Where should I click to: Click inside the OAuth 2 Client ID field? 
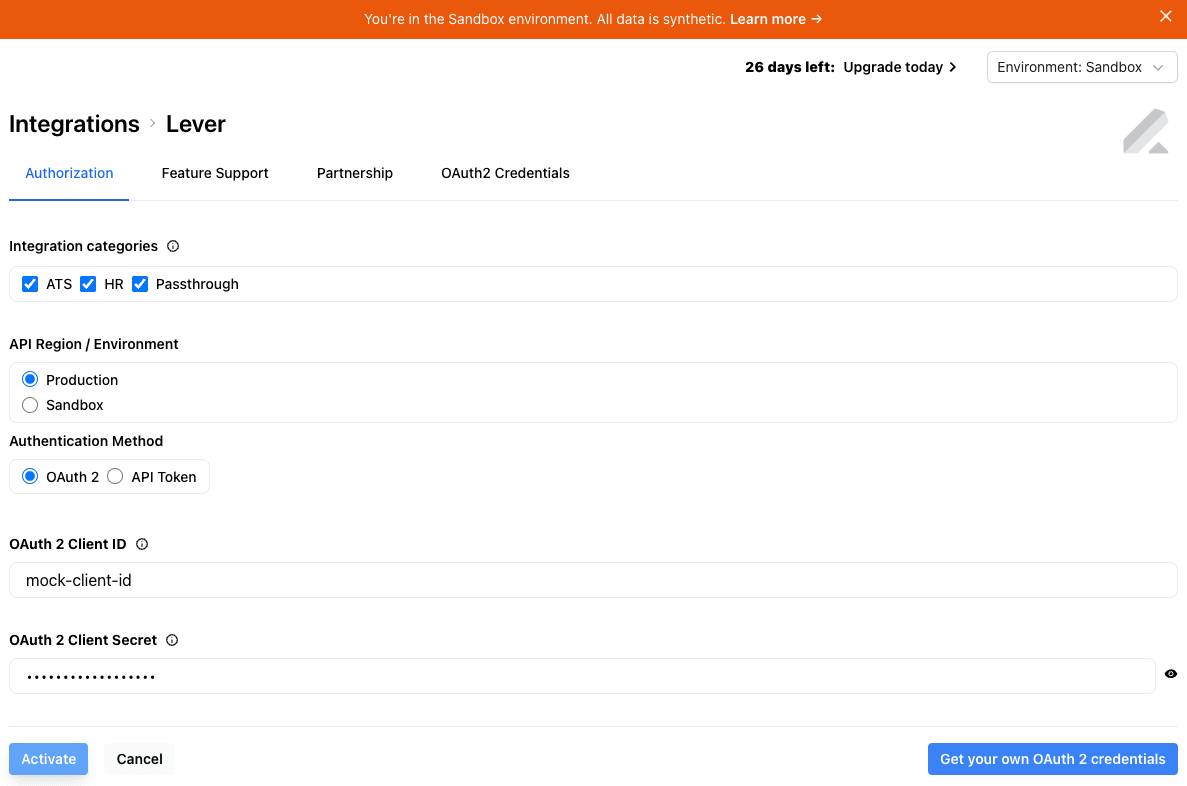tap(400, 580)
